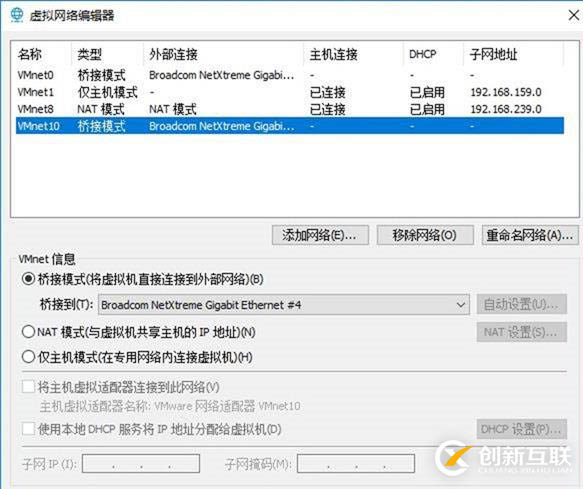Toggle 将主机虚拟适配器连接到此网络 checkbox
The width and height of the screenshot is (583, 489).
[29, 386]
